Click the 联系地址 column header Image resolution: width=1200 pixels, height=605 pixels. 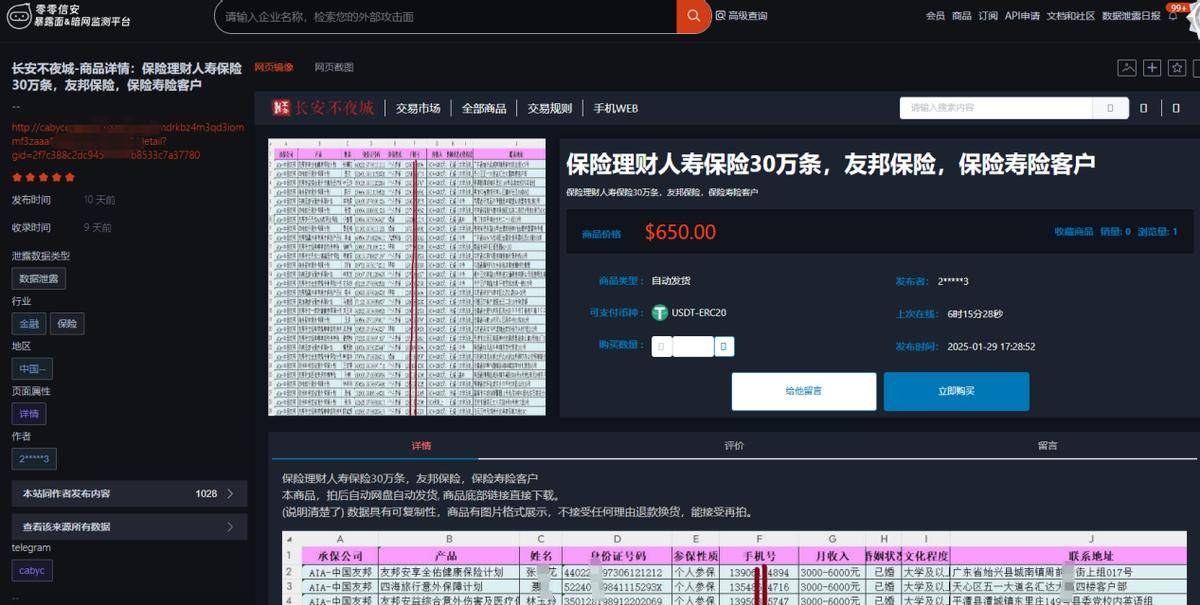[x=1092, y=555]
